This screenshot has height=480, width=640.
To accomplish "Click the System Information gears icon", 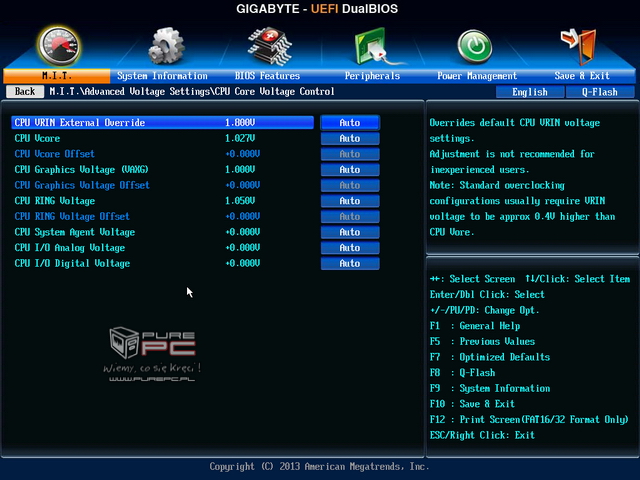I will tap(167, 46).
